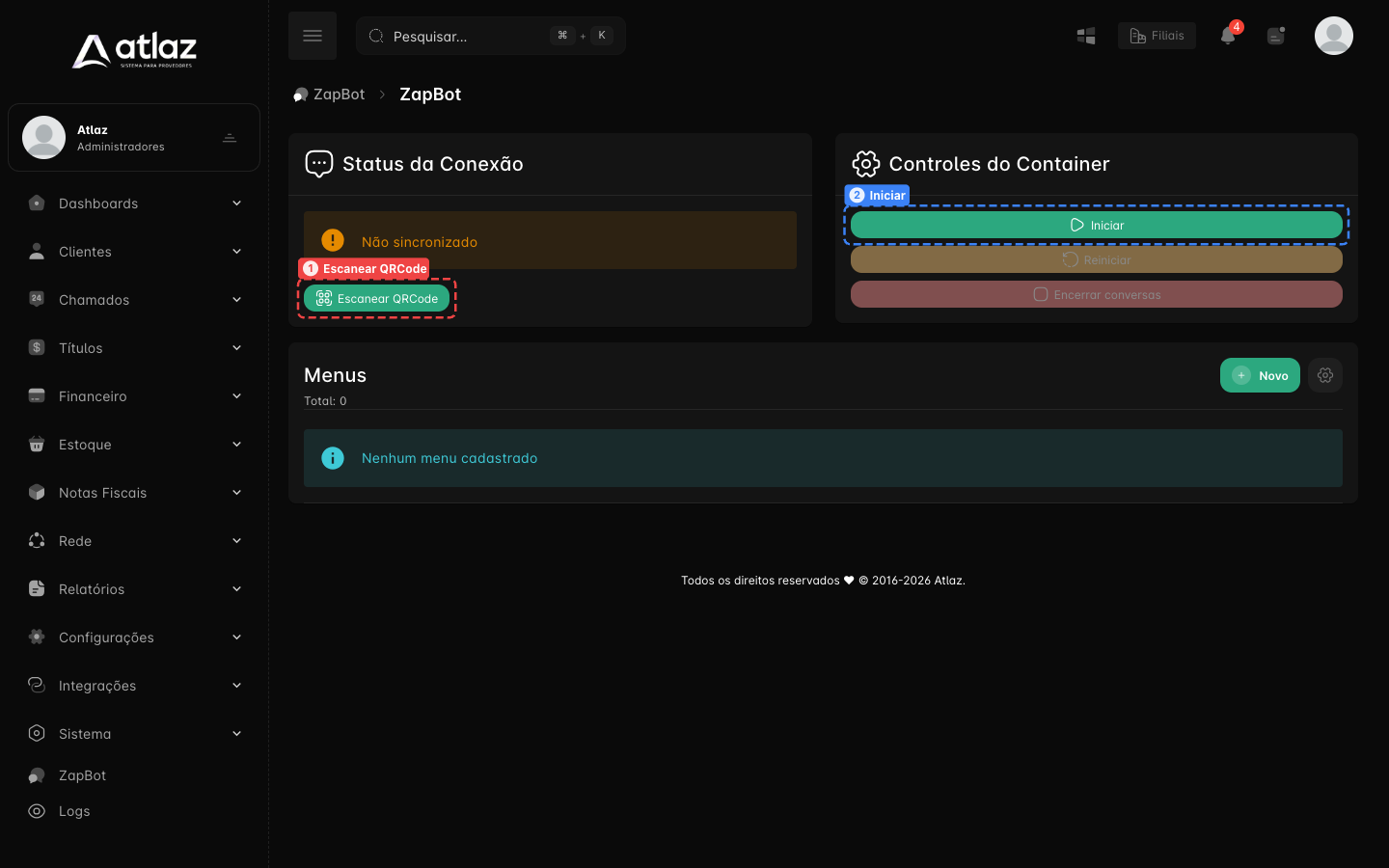Open user avatar profile menu
Image resolution: width=1389 pixels, height=868 pixels.
point(1334,36)
